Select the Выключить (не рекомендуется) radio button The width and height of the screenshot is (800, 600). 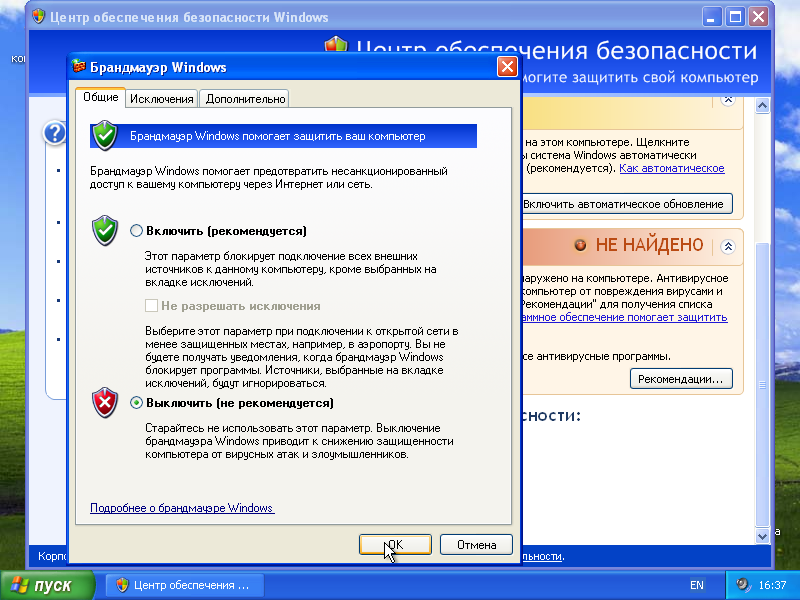[x=136, y=403]
